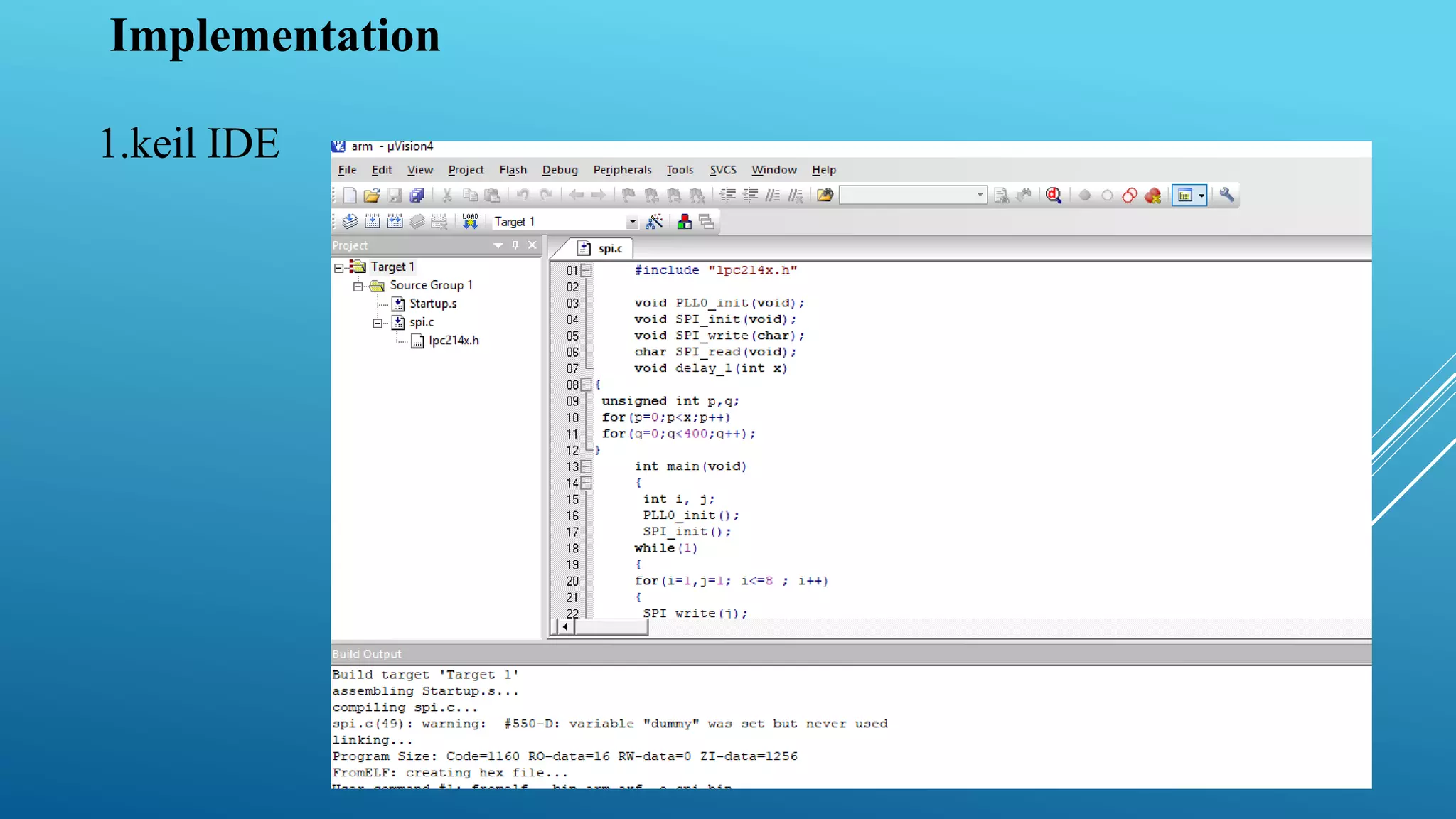Open the File menu
The width and height of the screenshot is (1456, 819).
click(347, 170)
